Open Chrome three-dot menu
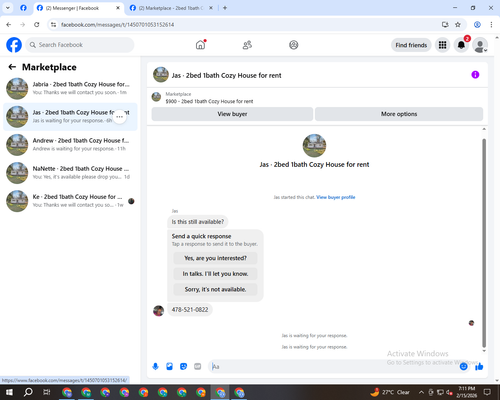Image resolution: width=500 pixels, height=400 pixels. click(491, 24)
